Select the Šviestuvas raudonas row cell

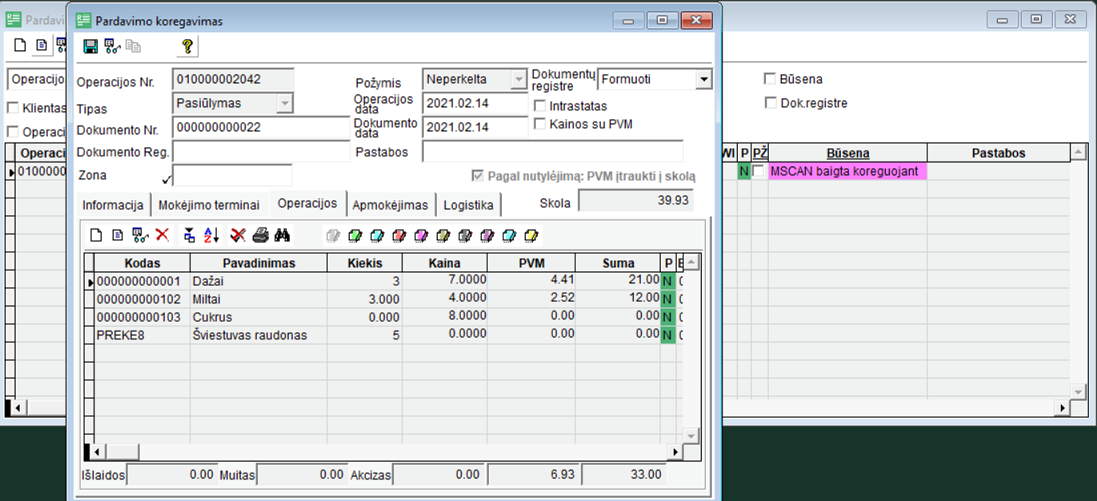point(259,335)
